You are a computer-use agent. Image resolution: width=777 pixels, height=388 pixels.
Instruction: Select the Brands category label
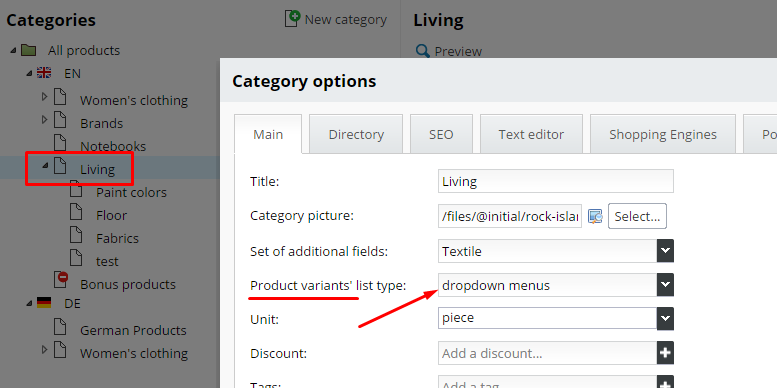click(x=101, y=123)
